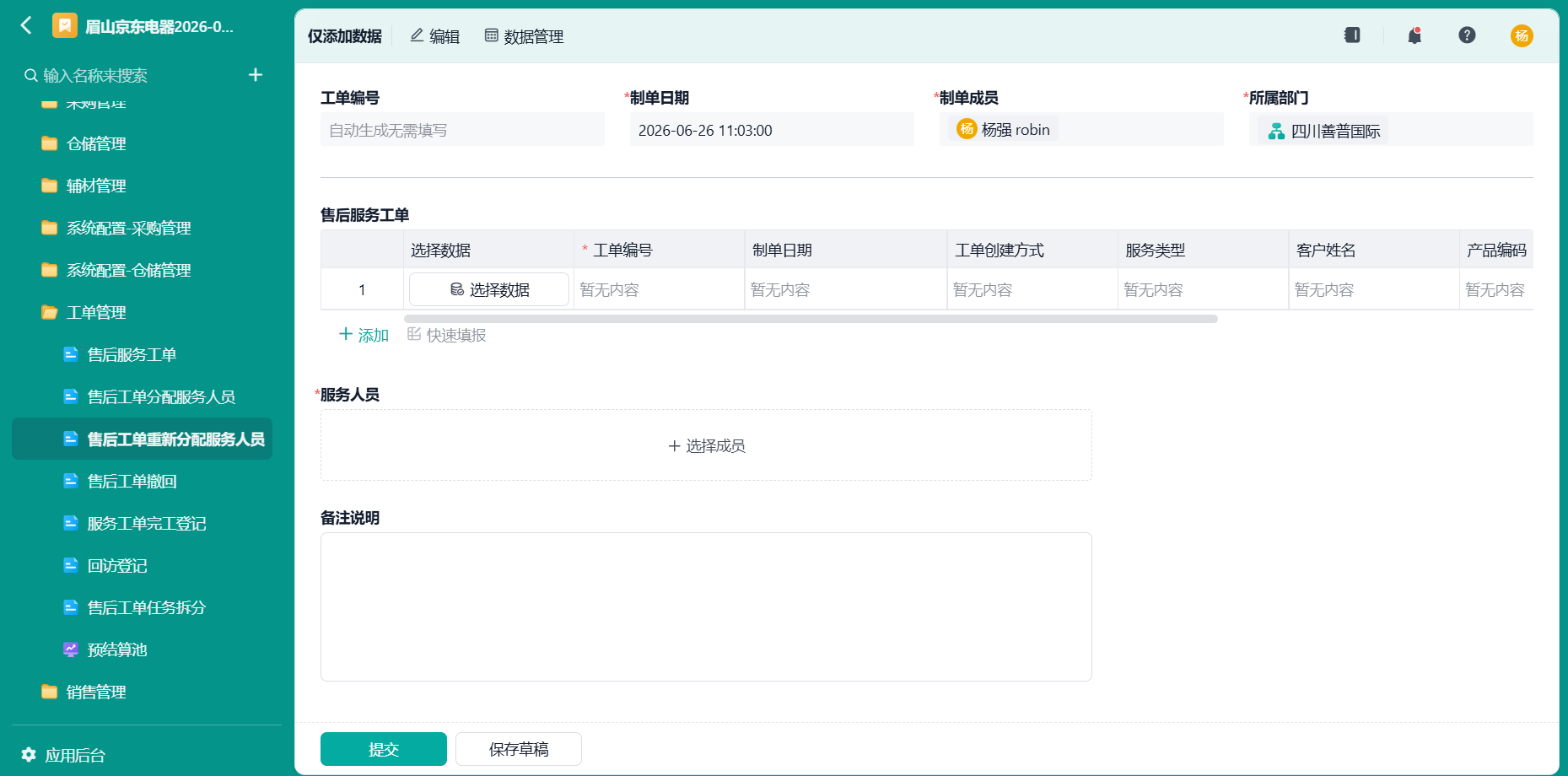Submit the form with 提交
Image resolution: width=1568 pixels, height=776 pixels.
pos(384,749)
